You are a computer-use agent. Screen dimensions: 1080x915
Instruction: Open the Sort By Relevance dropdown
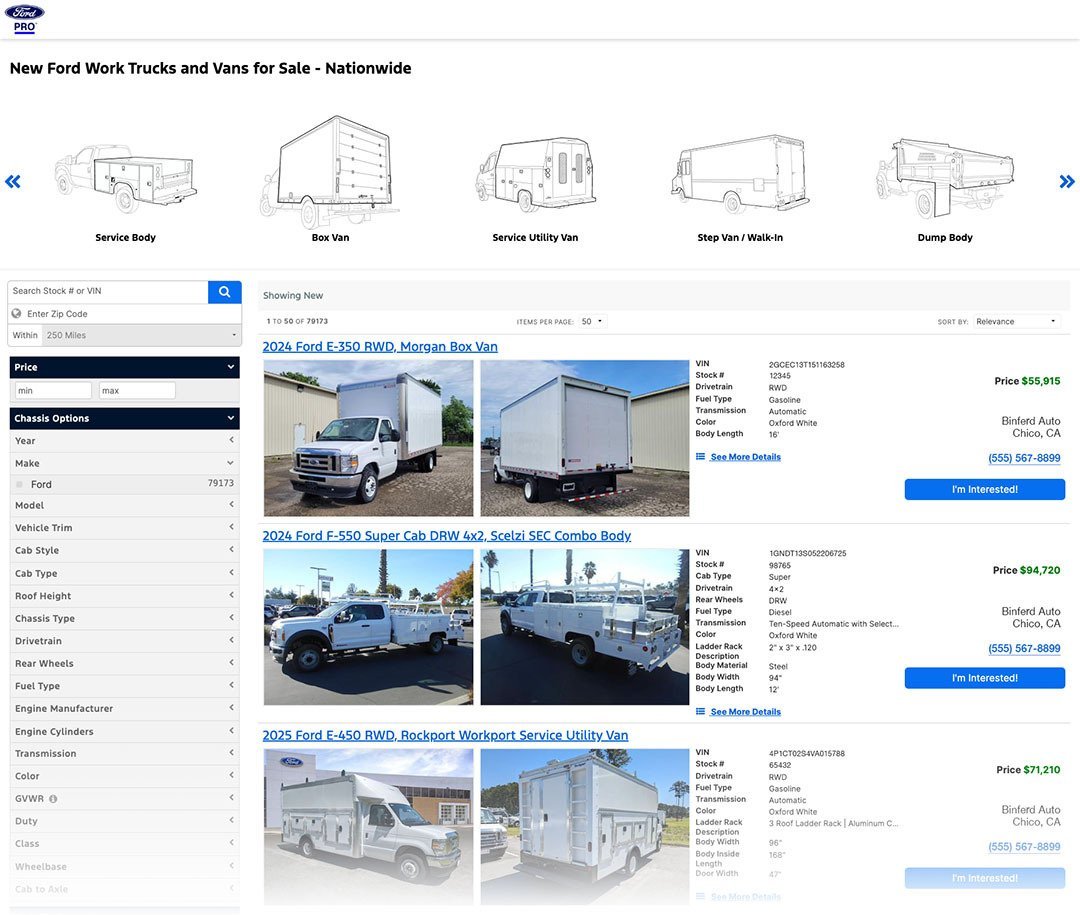tap(1016, 322)
